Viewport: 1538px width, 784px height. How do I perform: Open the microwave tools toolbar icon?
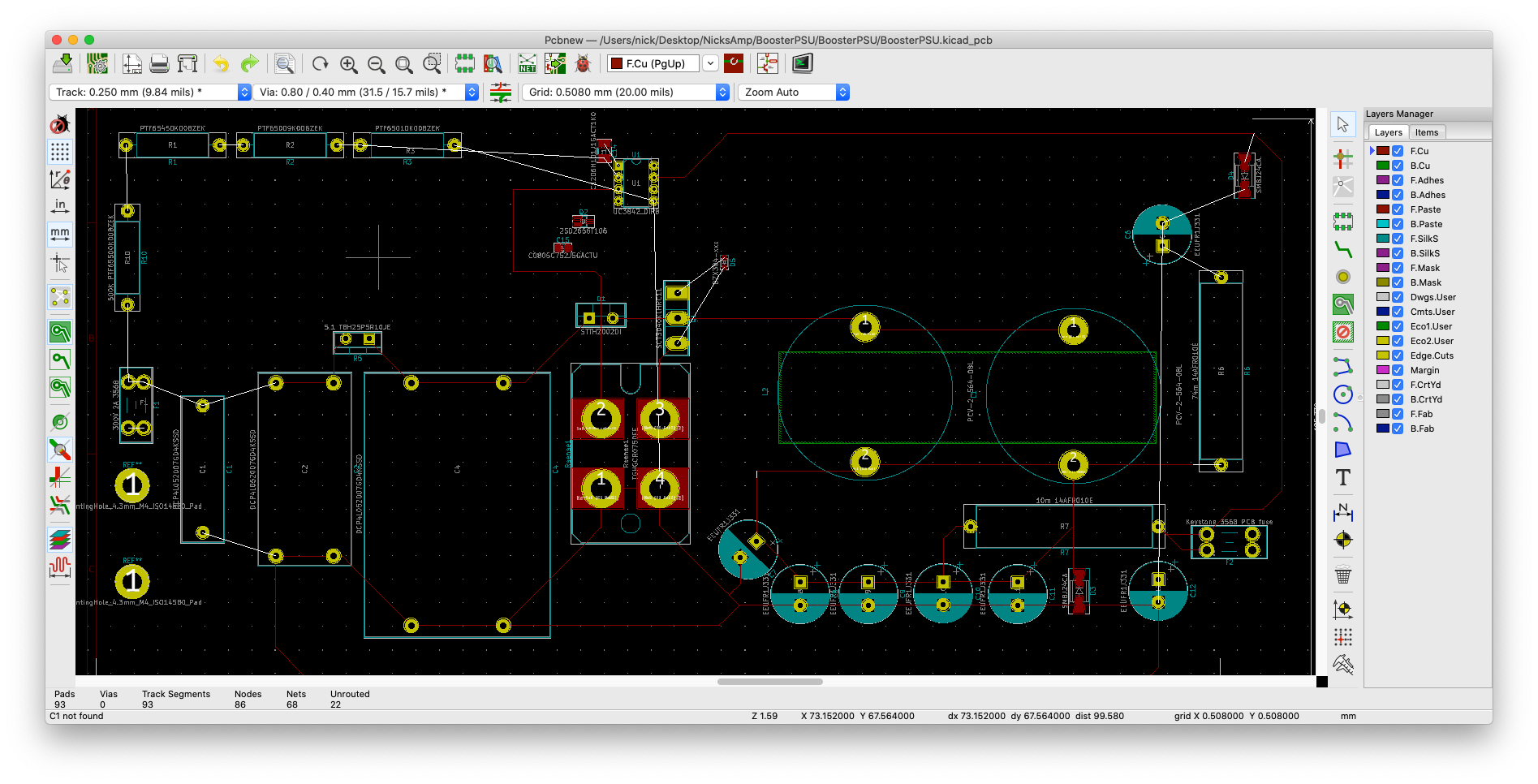[60, 566]
